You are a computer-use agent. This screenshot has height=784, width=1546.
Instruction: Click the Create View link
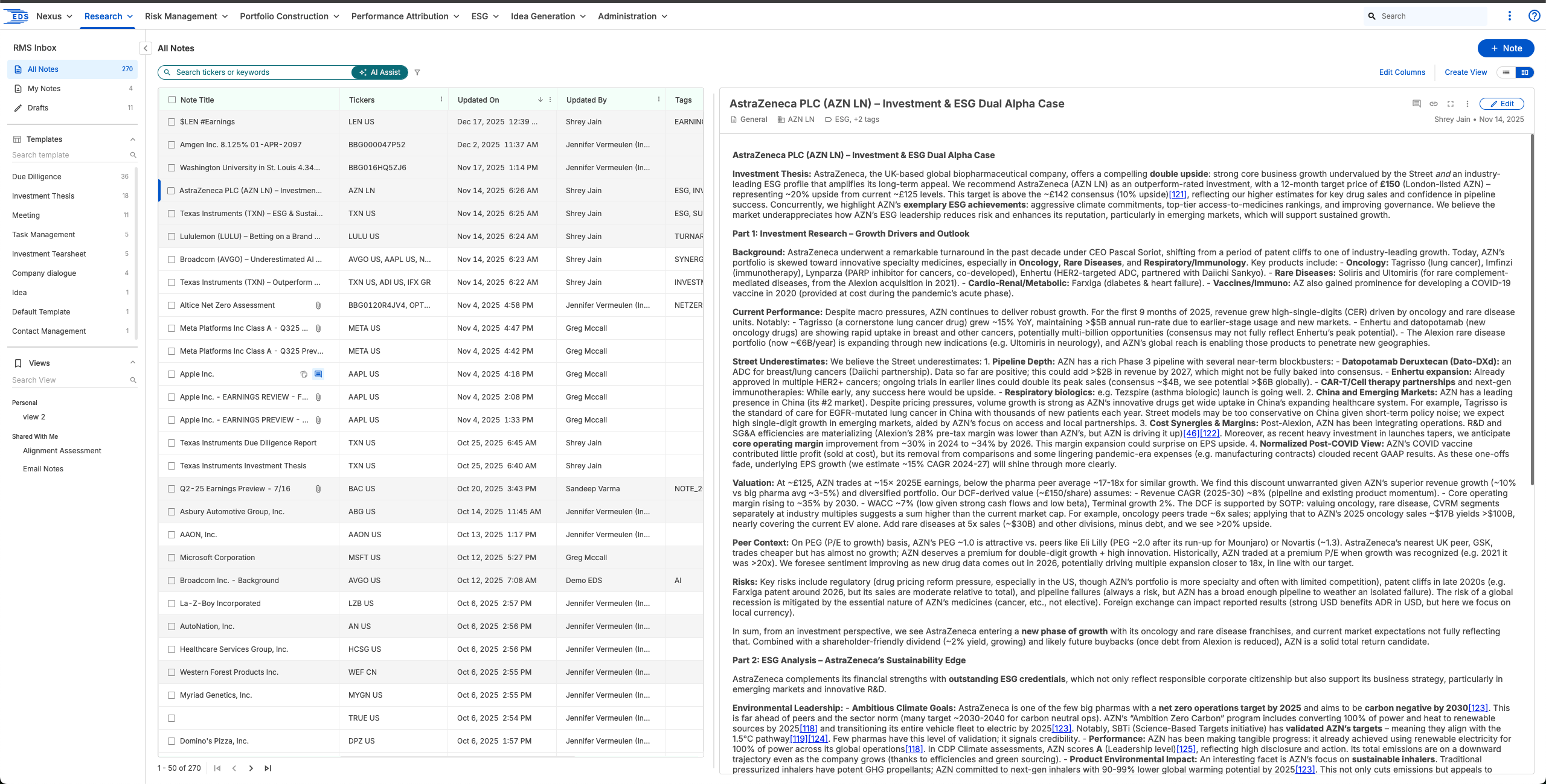click(x=1466, y=72)
